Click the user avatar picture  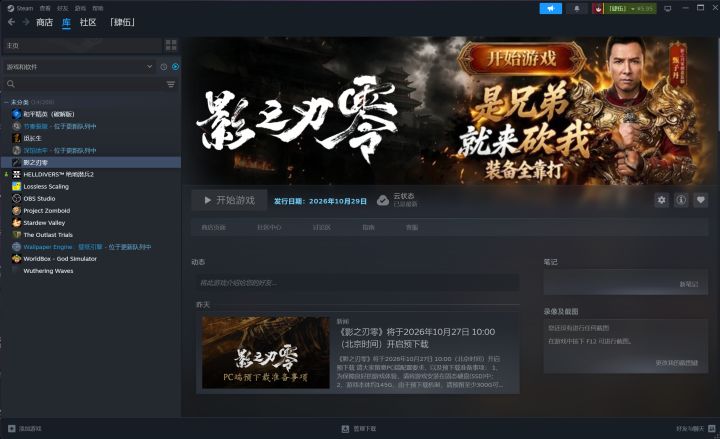pos(597,8)
